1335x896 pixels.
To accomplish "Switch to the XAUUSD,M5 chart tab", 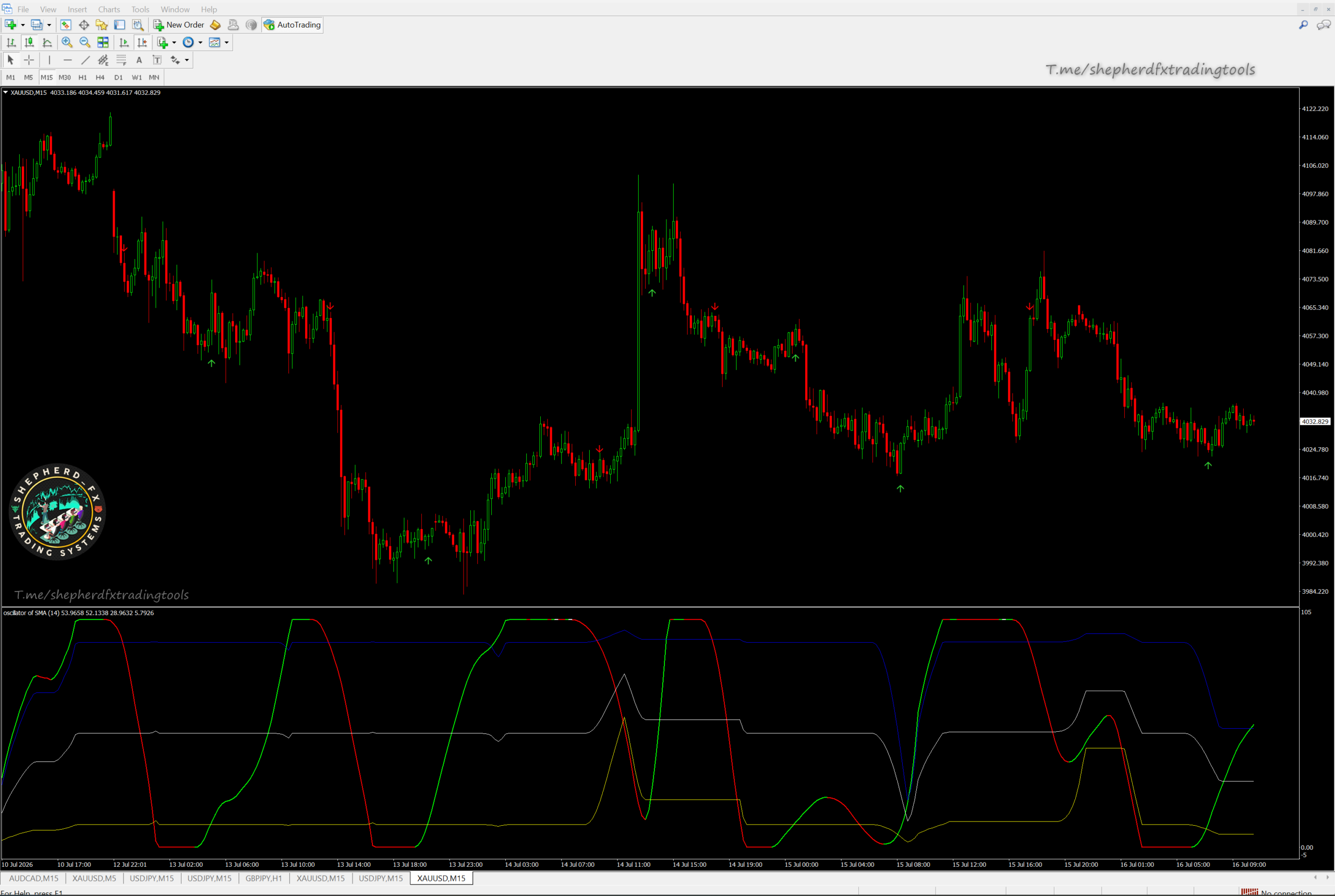I will (94, 878).
